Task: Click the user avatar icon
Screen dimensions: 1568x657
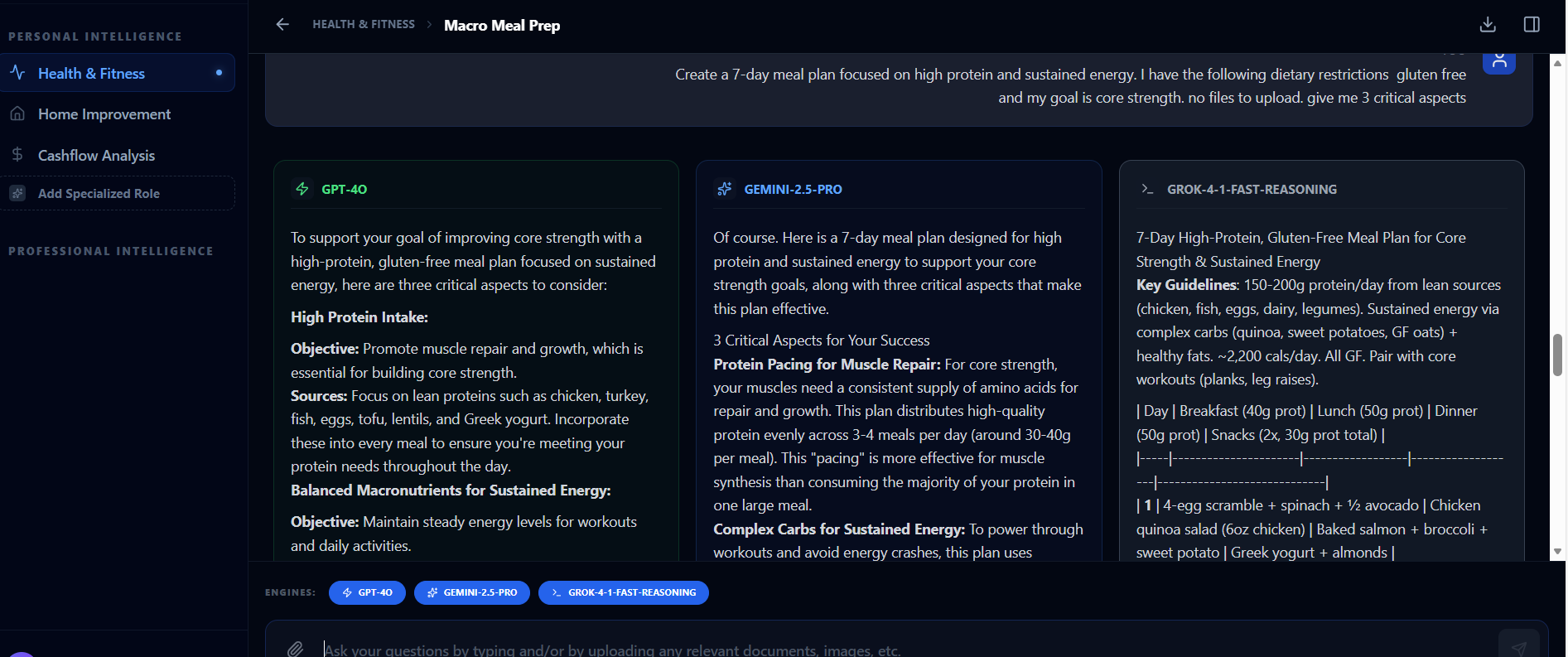Action: [x=1498, y=62]
